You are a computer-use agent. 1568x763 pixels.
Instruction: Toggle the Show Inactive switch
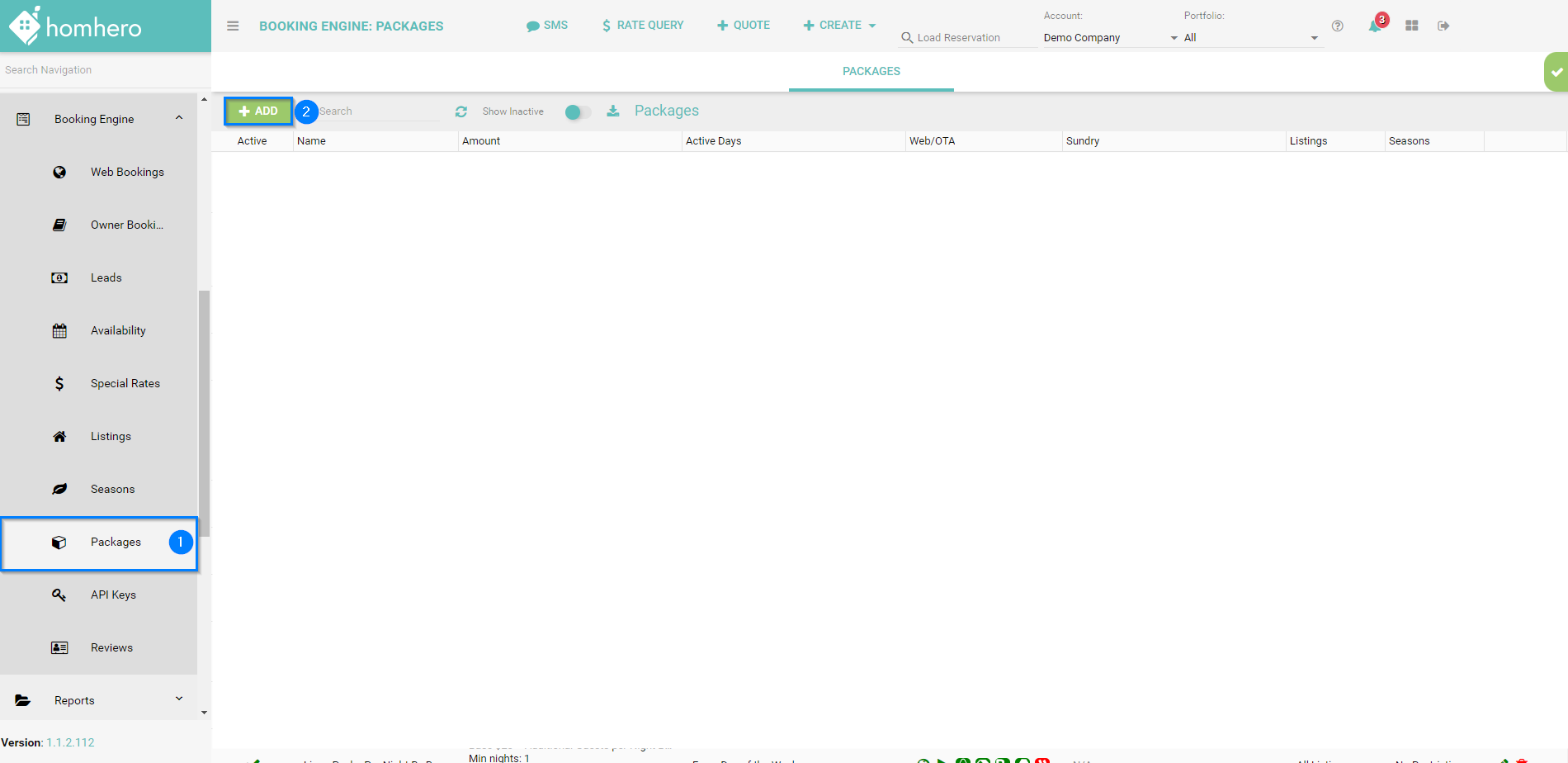tap(578, 112)
